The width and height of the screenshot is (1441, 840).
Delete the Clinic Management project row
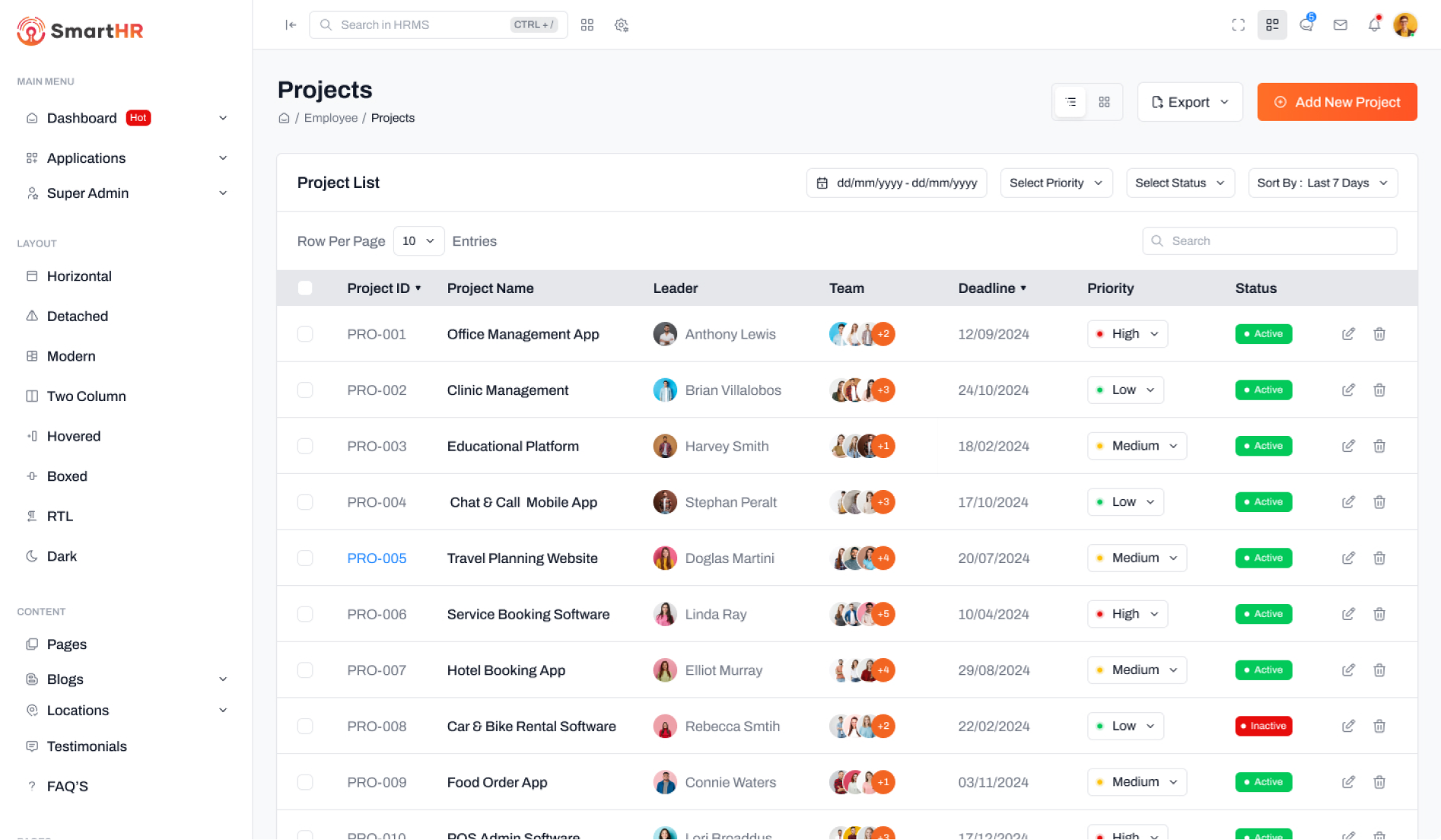[x=1379, y=390]
